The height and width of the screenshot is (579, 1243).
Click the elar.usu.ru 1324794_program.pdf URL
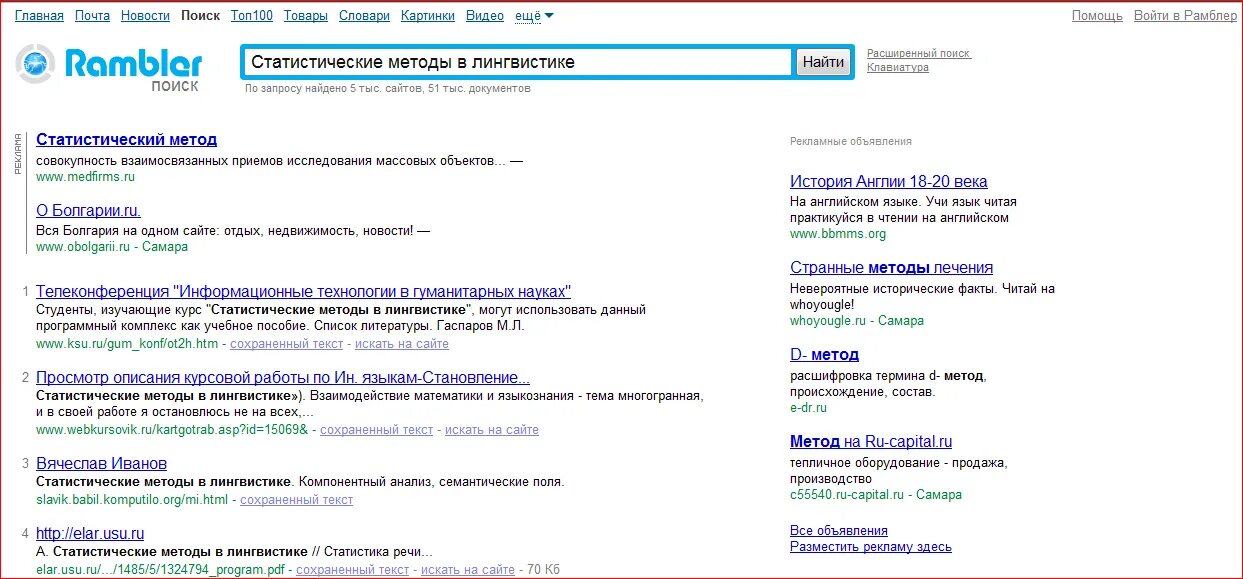click(x=160, y=570)
